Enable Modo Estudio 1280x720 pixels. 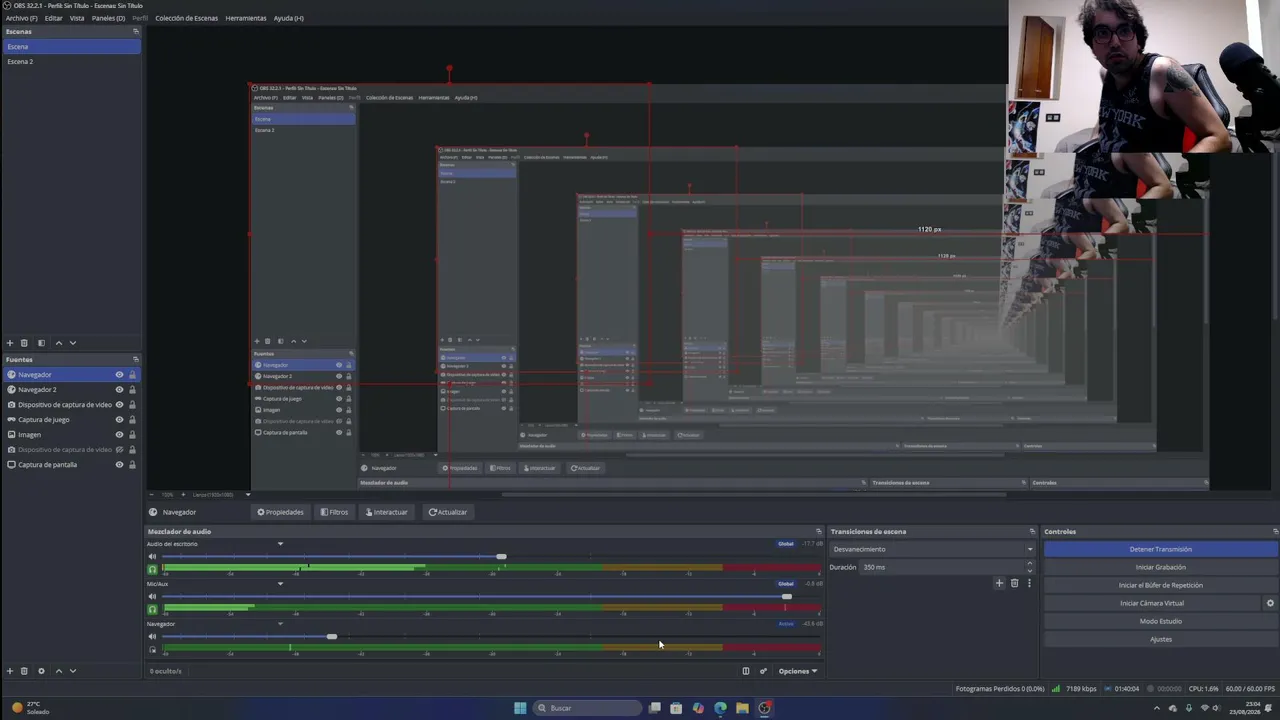tap(1161, 621)
